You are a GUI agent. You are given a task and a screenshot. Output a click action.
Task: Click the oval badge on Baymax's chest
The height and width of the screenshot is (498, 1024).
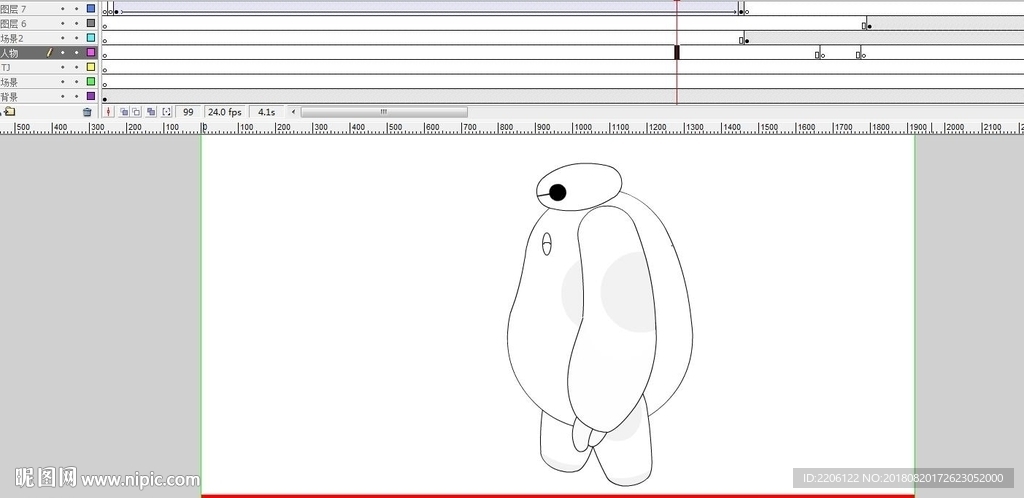547,244
